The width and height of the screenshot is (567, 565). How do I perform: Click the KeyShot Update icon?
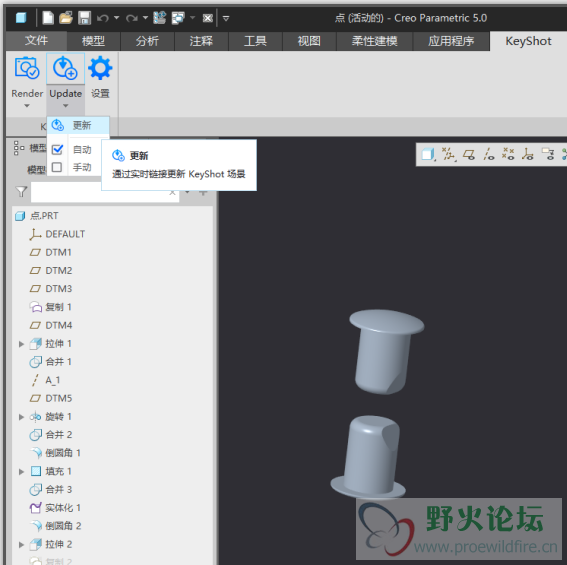65,68
